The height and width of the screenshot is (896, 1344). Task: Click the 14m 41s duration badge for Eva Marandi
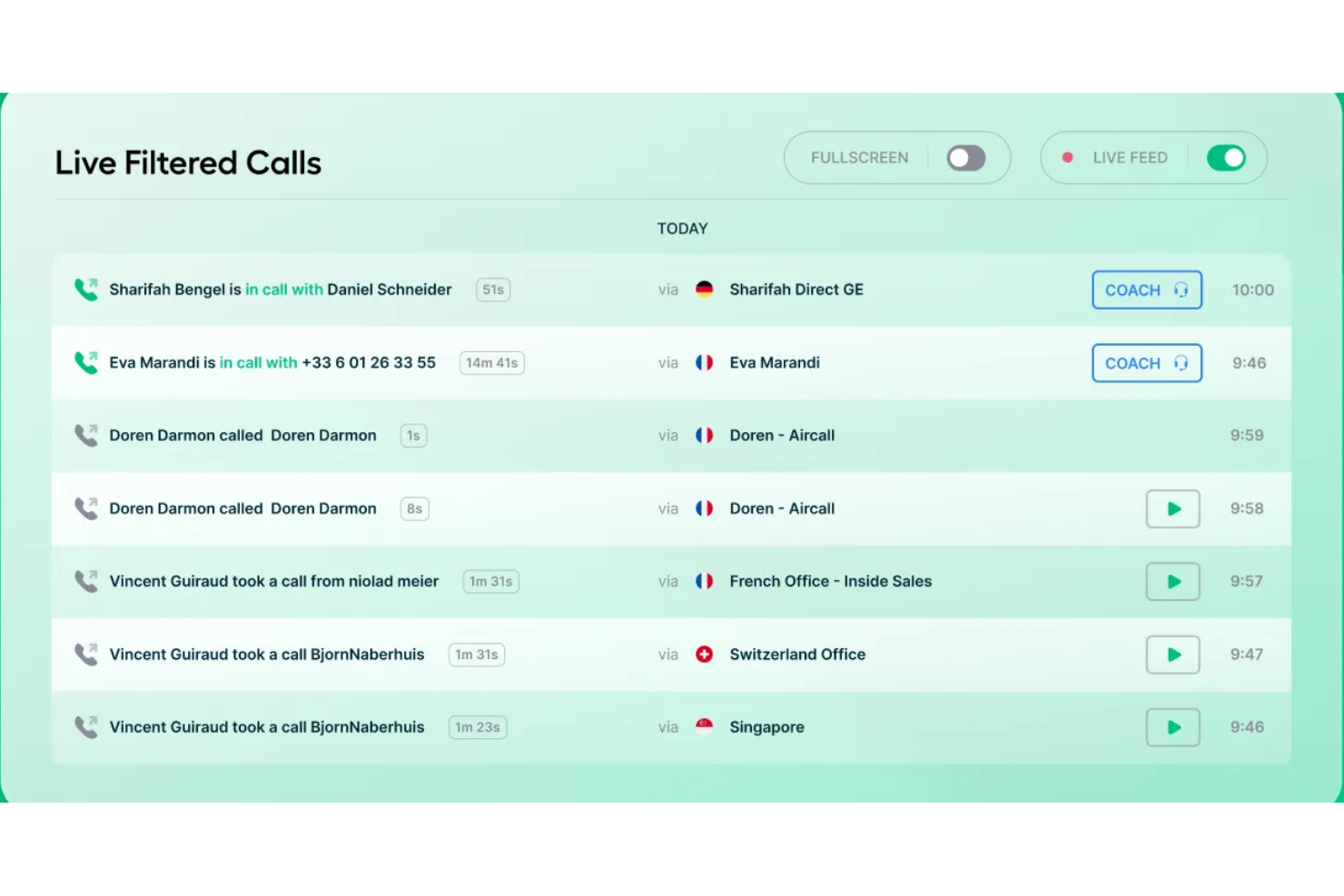pyautogui.click(x=491, y=362)
